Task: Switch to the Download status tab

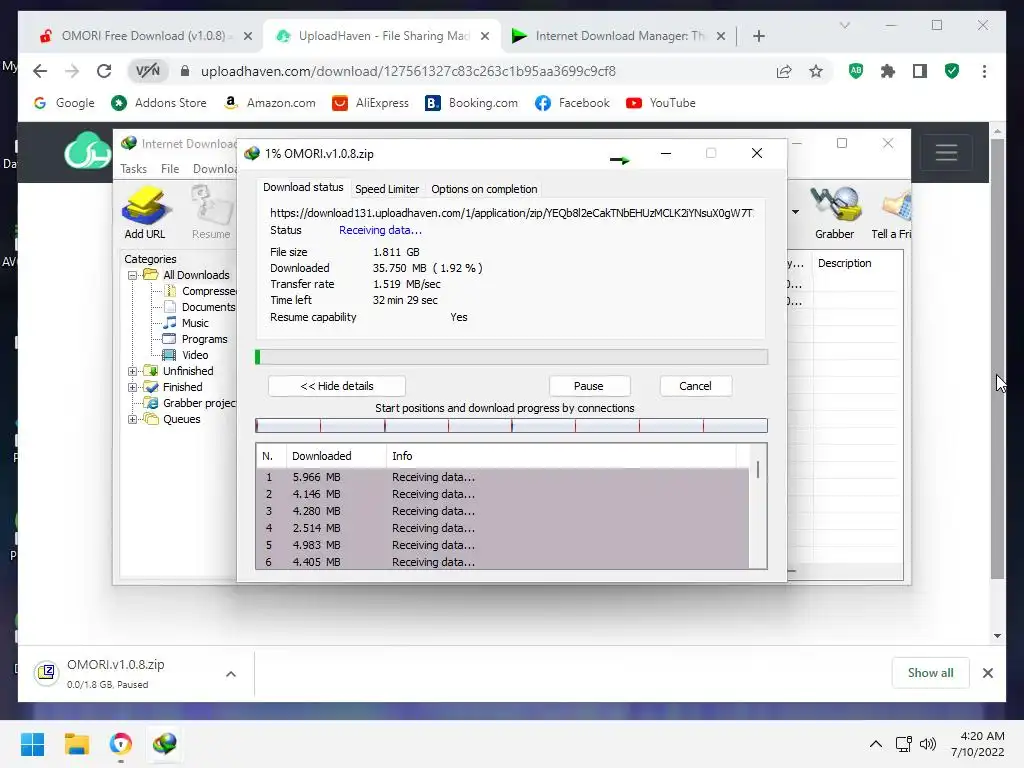Action: (x=303, y=187)
